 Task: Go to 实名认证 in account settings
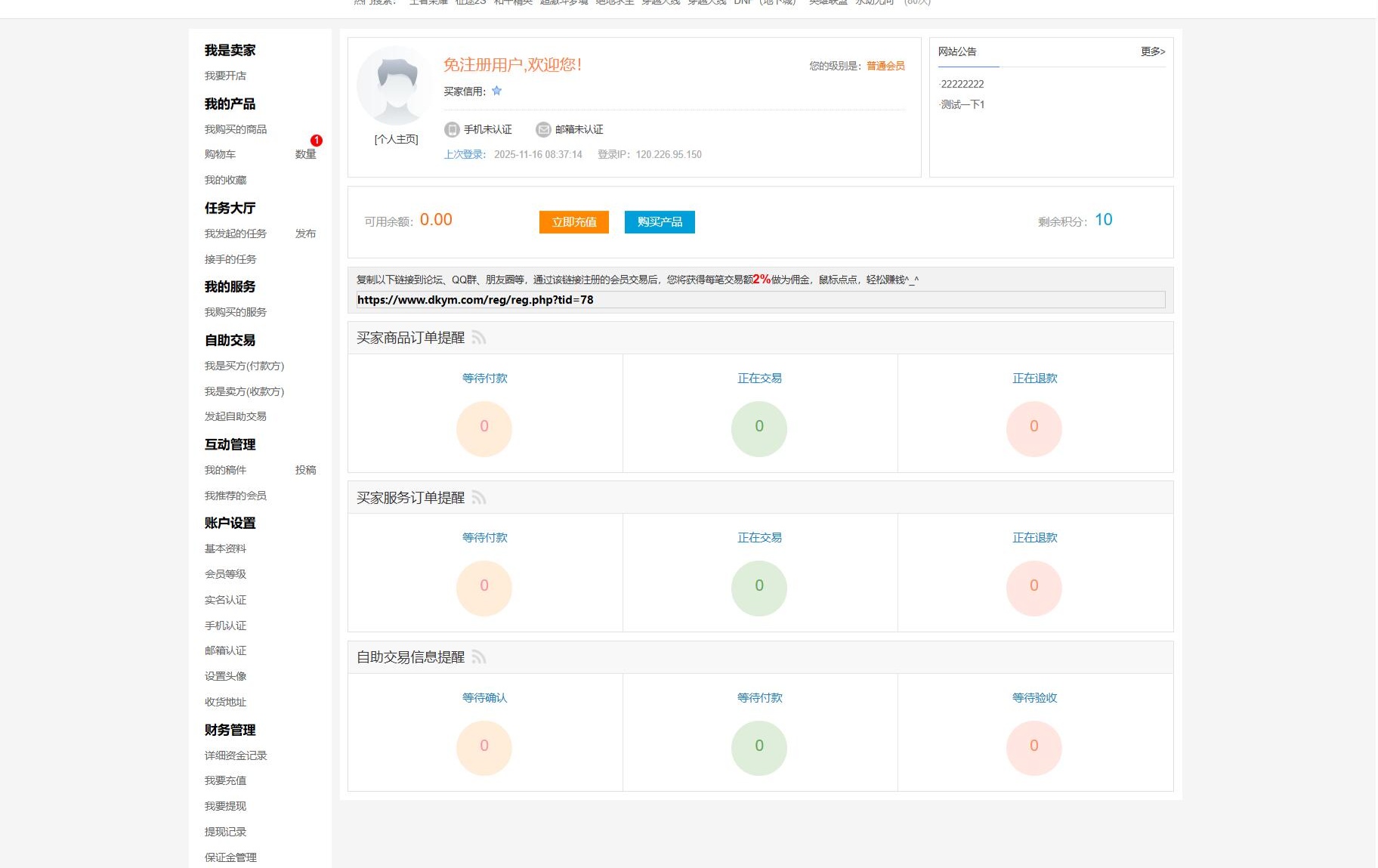click(x=225, y=601)
